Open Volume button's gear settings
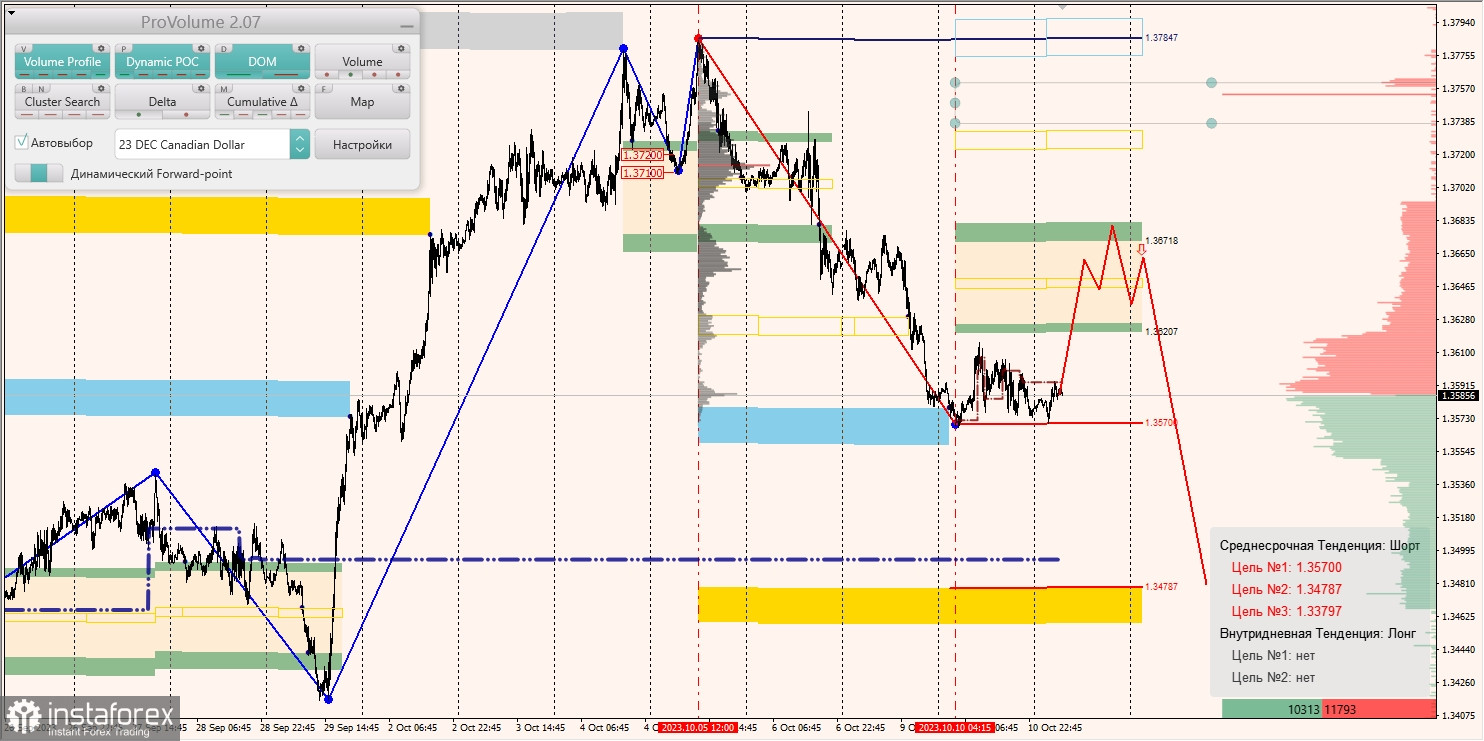The height and width of the screenshot is (741, 1484). 400,48
